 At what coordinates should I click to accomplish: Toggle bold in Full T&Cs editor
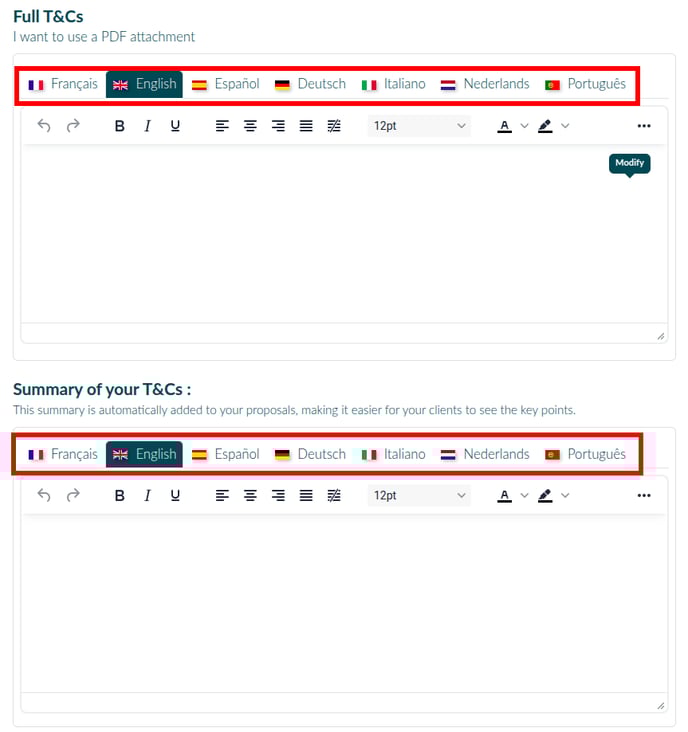click(x=119, y=126)
